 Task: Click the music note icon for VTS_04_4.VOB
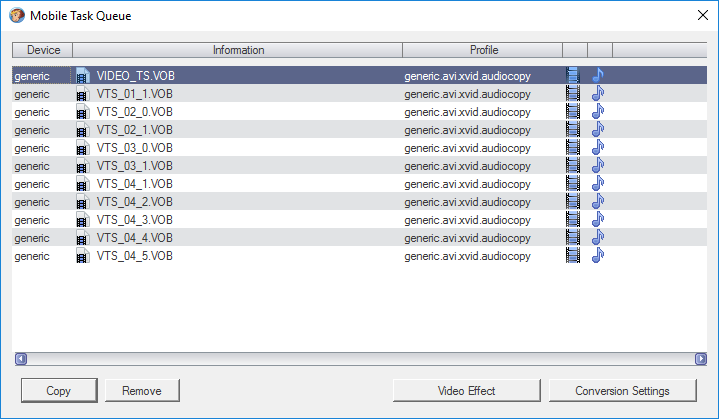tap(598, 237)
